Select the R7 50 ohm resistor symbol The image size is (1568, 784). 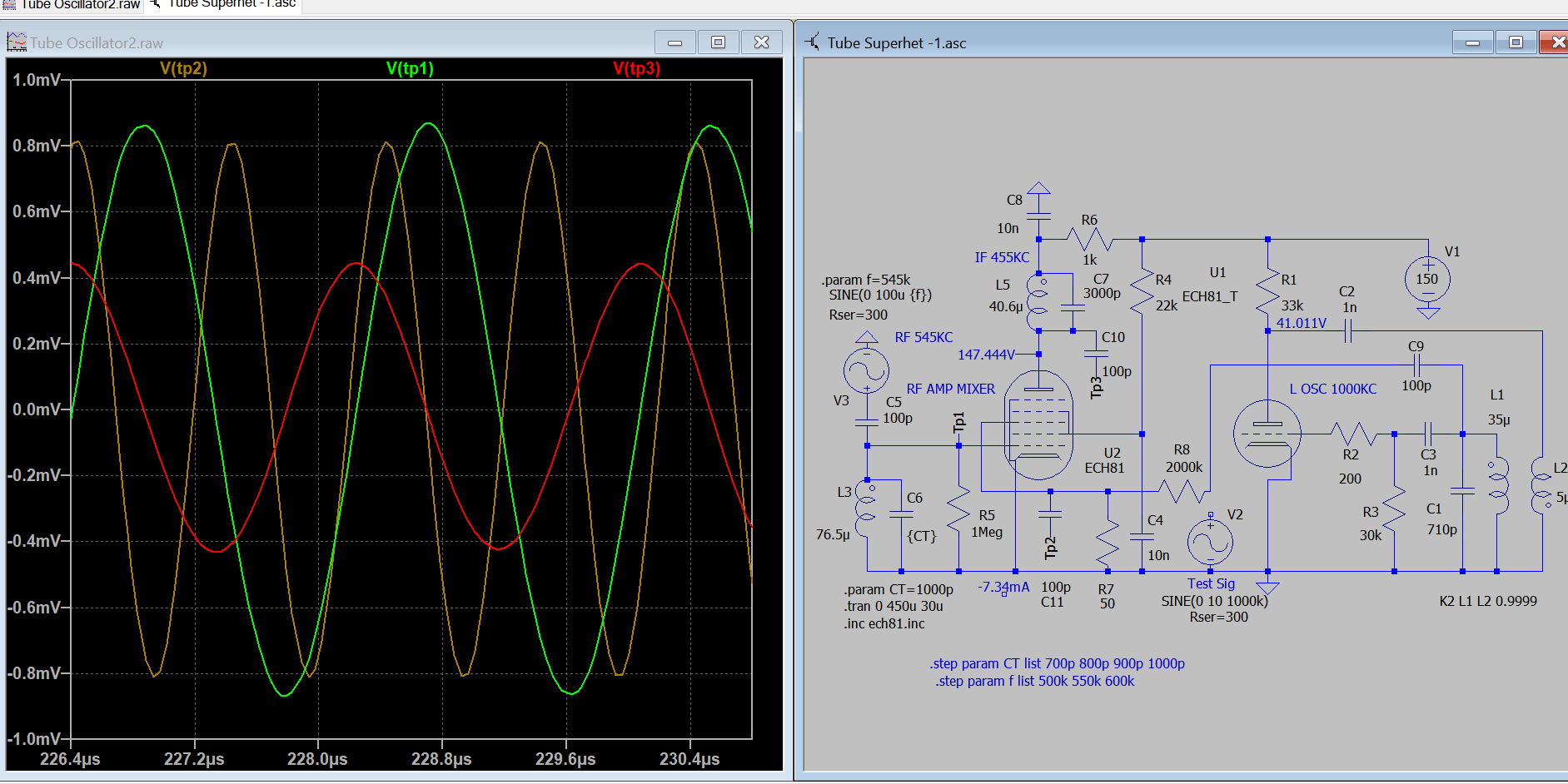pyautogui.click(x=1108, y=543)
